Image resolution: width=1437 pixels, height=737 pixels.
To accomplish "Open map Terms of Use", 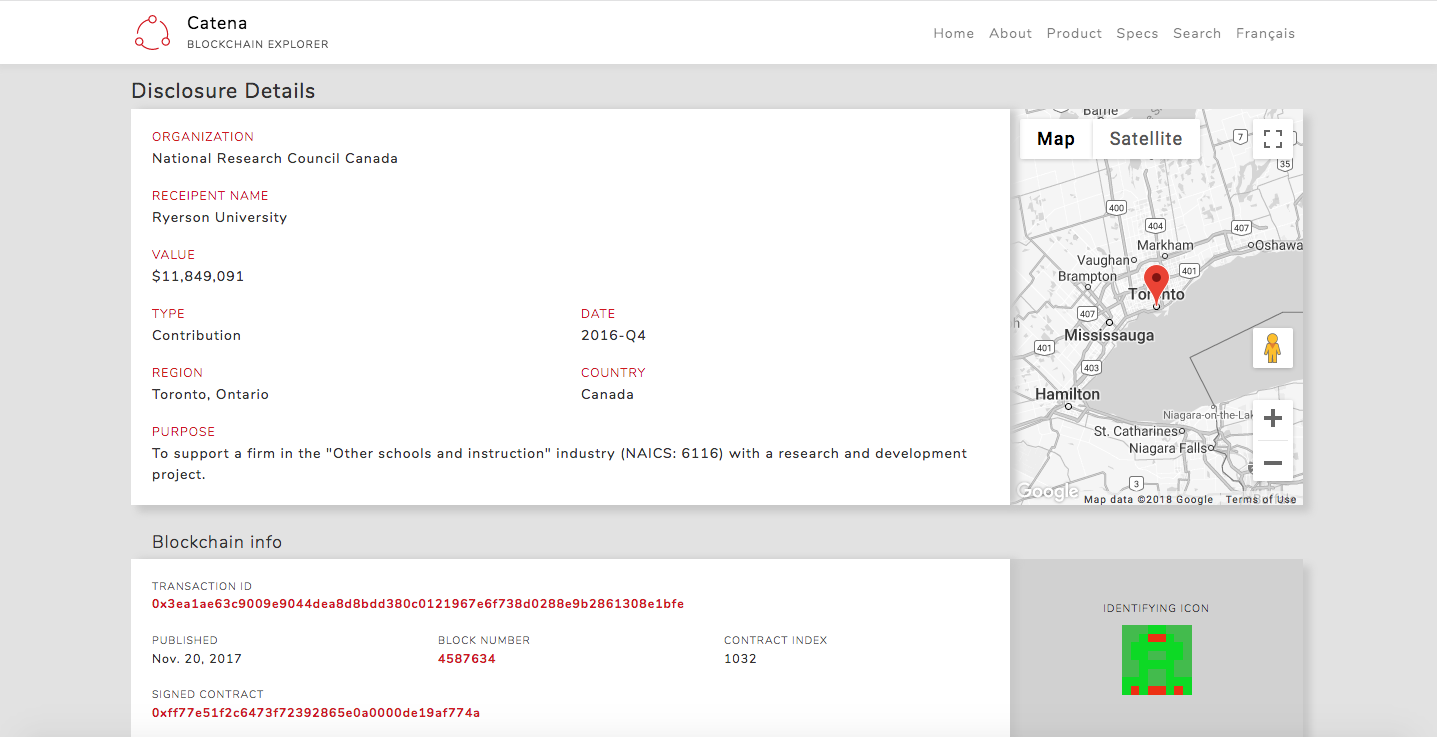I will click(x=1261, y=499).
